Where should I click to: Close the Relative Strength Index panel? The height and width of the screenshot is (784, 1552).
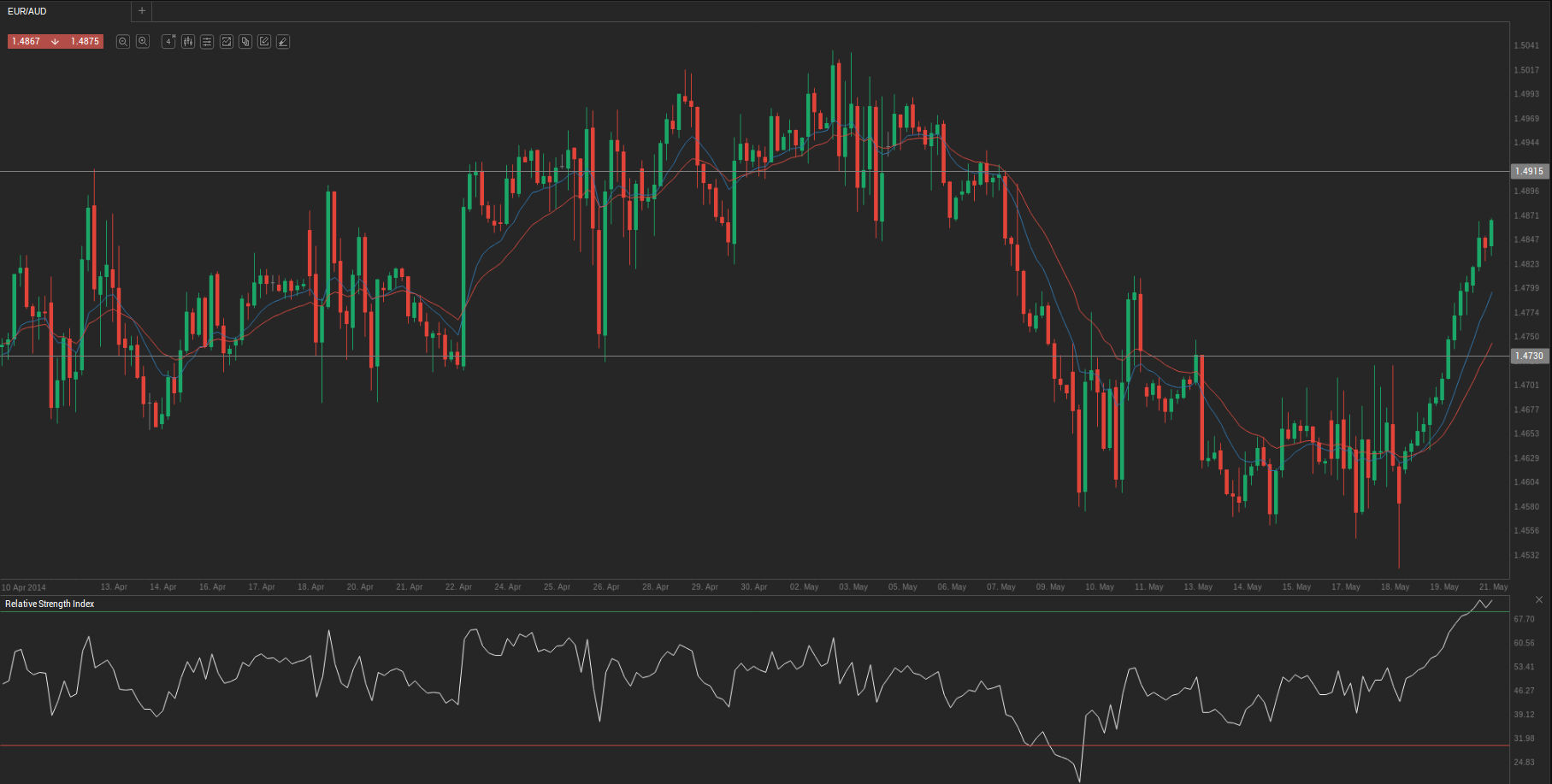coord(1539,600)
